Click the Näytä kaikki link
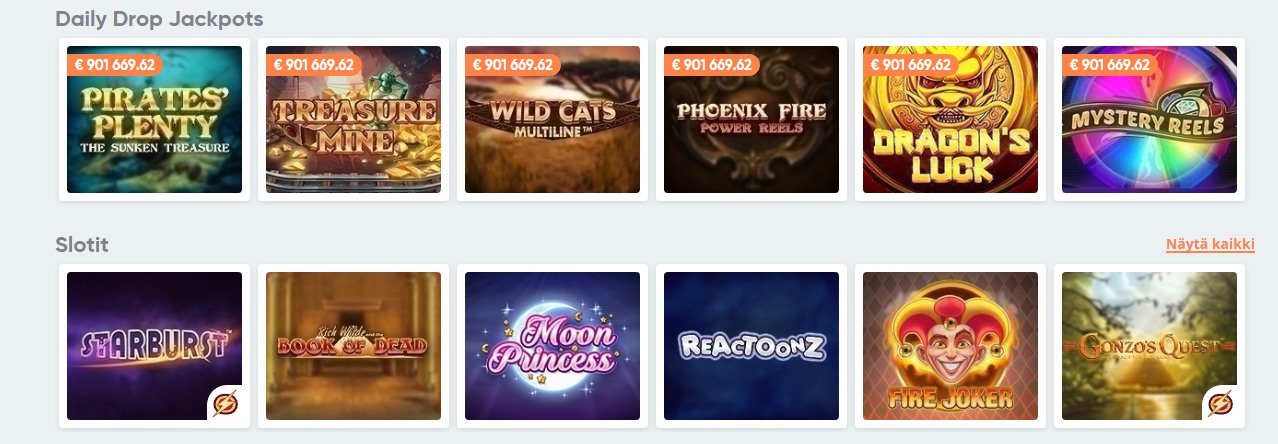The image size is (1278, 444). pos(1210,244)
